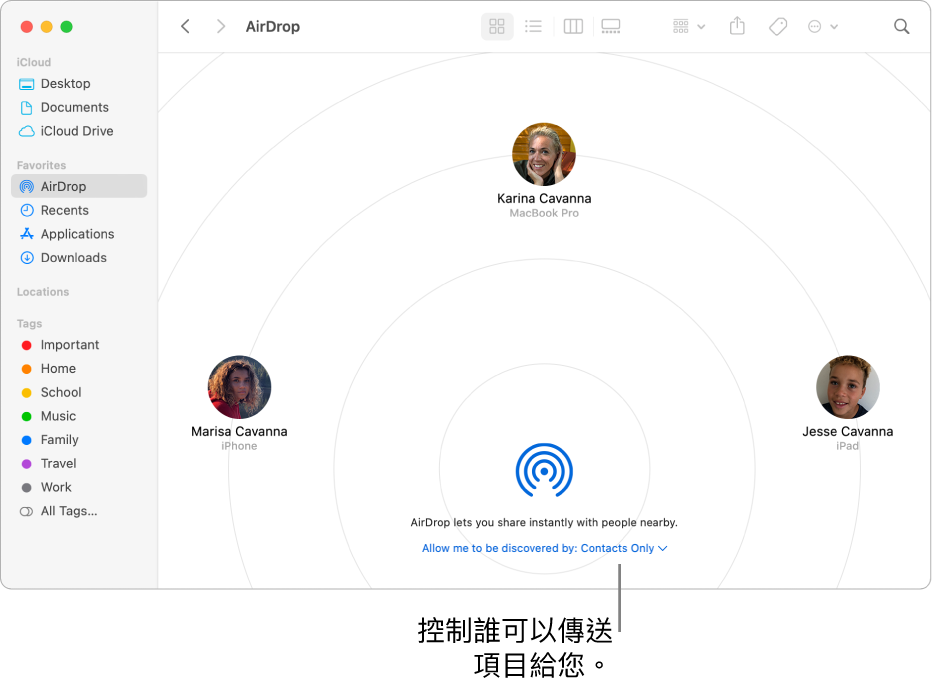Click the iCloud Drive cloud icon
The width and height of the screenshot is (934, 689).
pyautogui.click(x=26, y=131)
